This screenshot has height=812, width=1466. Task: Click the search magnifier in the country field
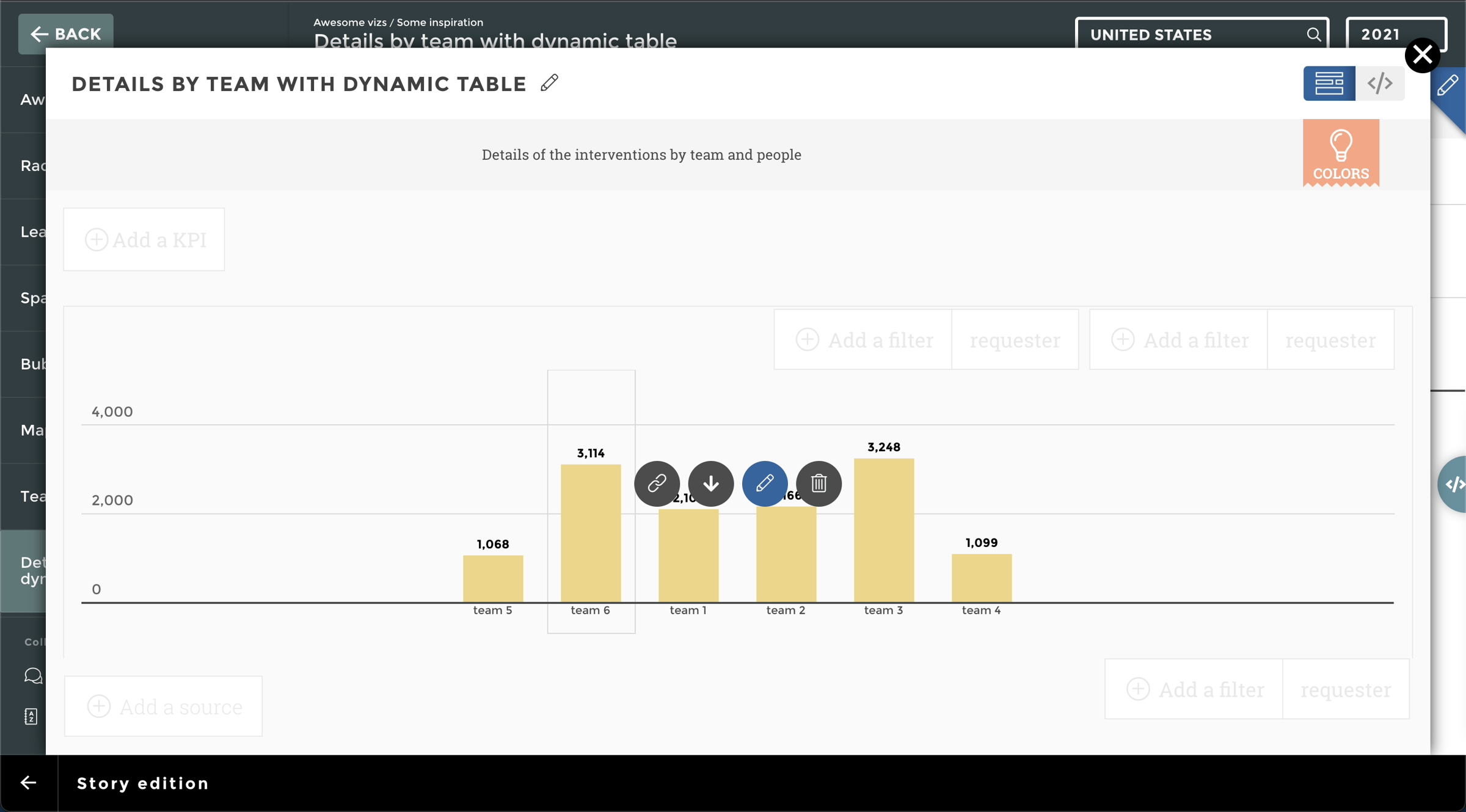tap(1313, 34)
